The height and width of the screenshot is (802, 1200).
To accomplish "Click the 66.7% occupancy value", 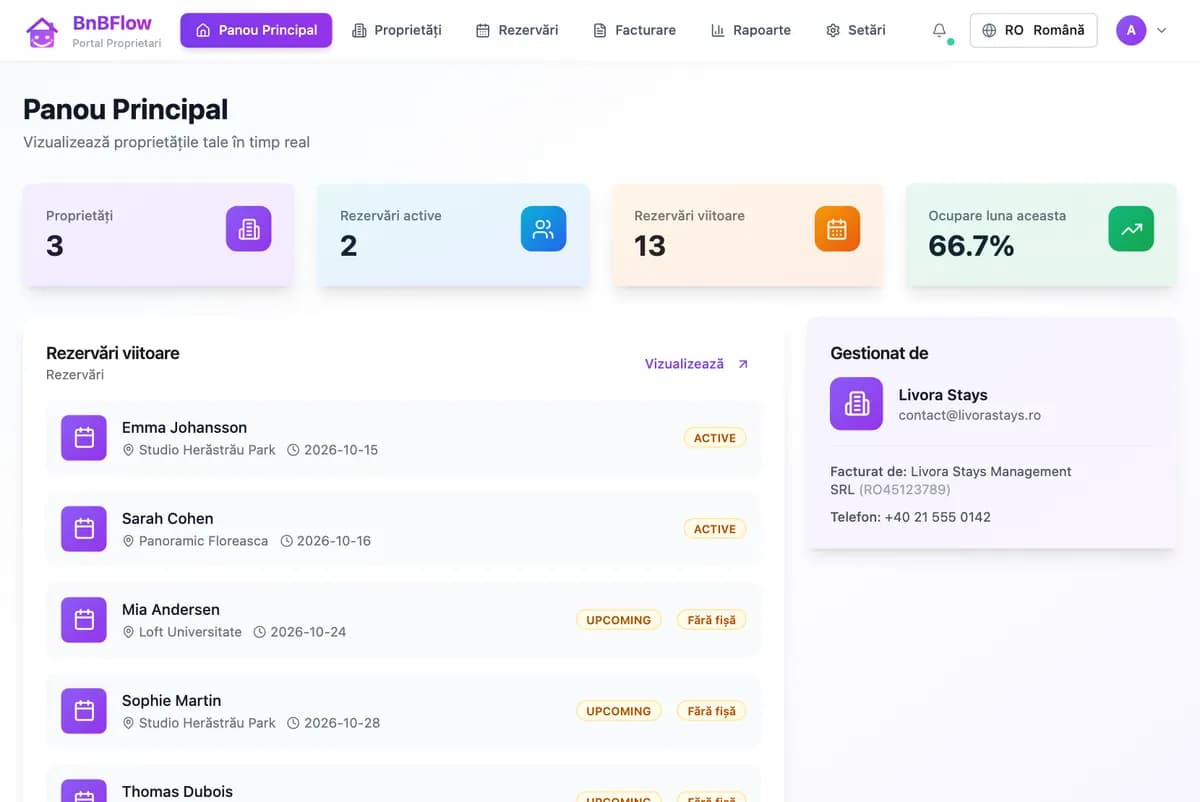I will coord(971,245).
